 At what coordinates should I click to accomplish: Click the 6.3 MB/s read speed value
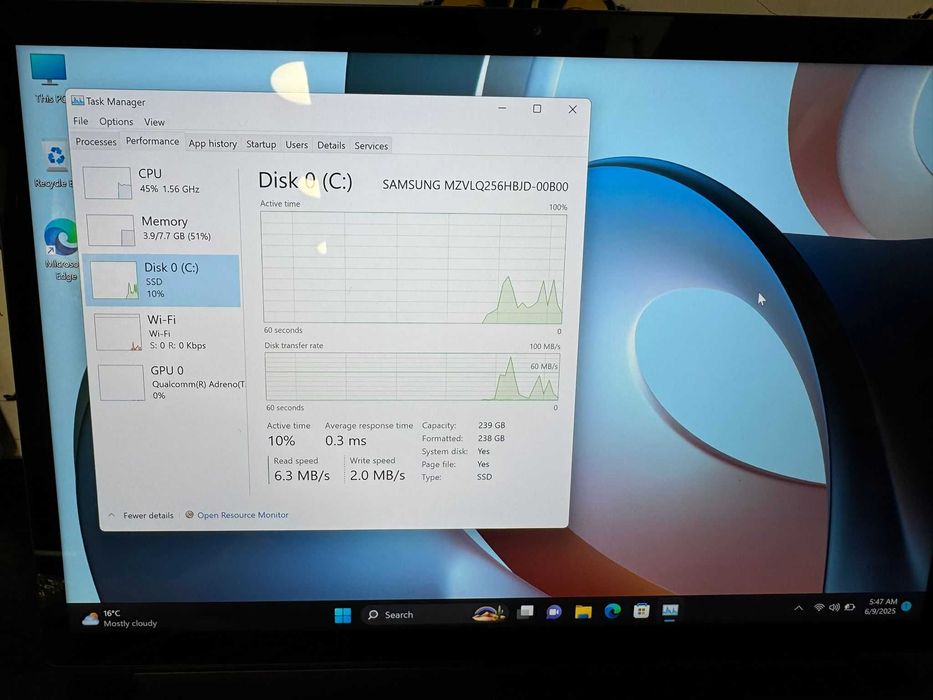point(302,476)
